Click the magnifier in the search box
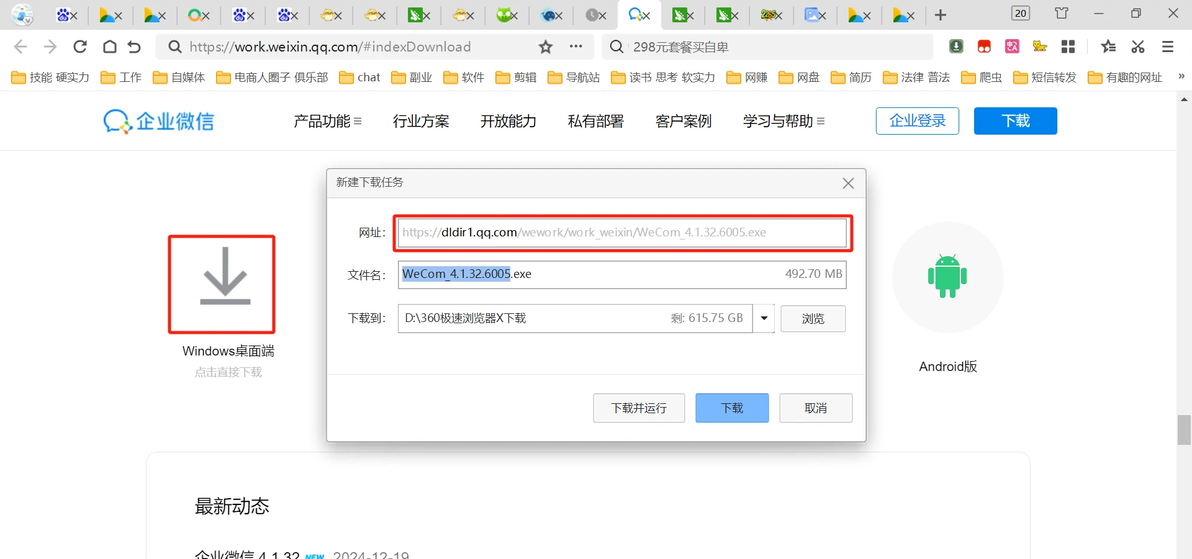Screen dimensions: 1192x559 click(x=618, y=47)
